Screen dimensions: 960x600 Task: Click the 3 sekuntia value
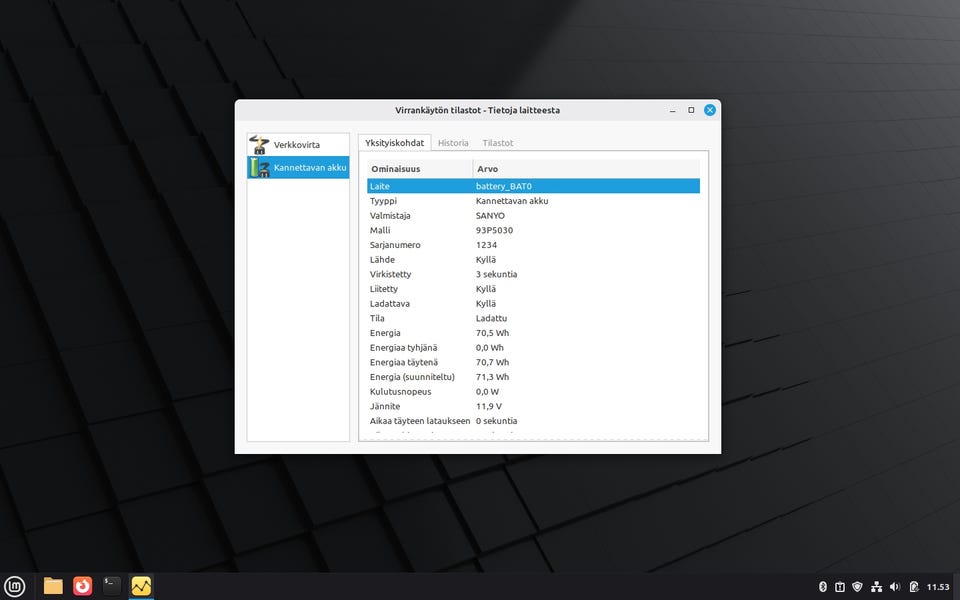(497, 274)
